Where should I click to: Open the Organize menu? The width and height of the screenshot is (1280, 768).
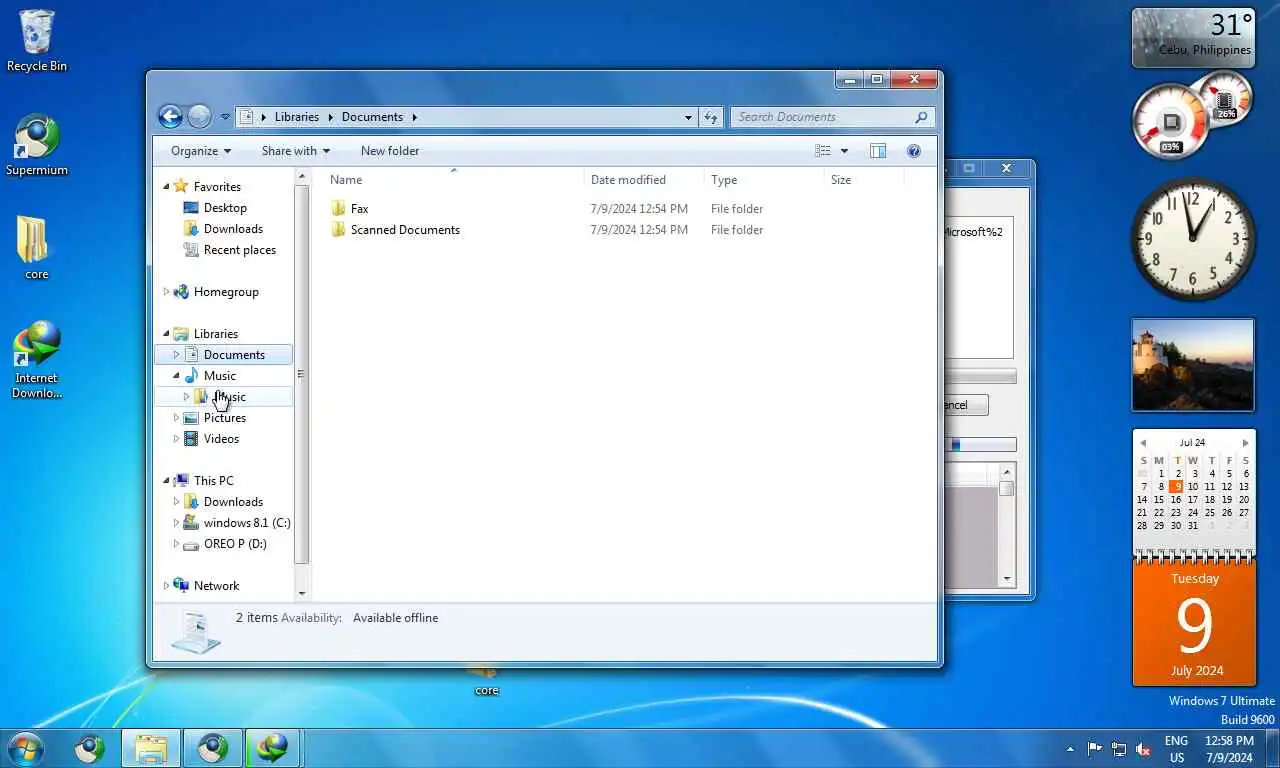201,151
